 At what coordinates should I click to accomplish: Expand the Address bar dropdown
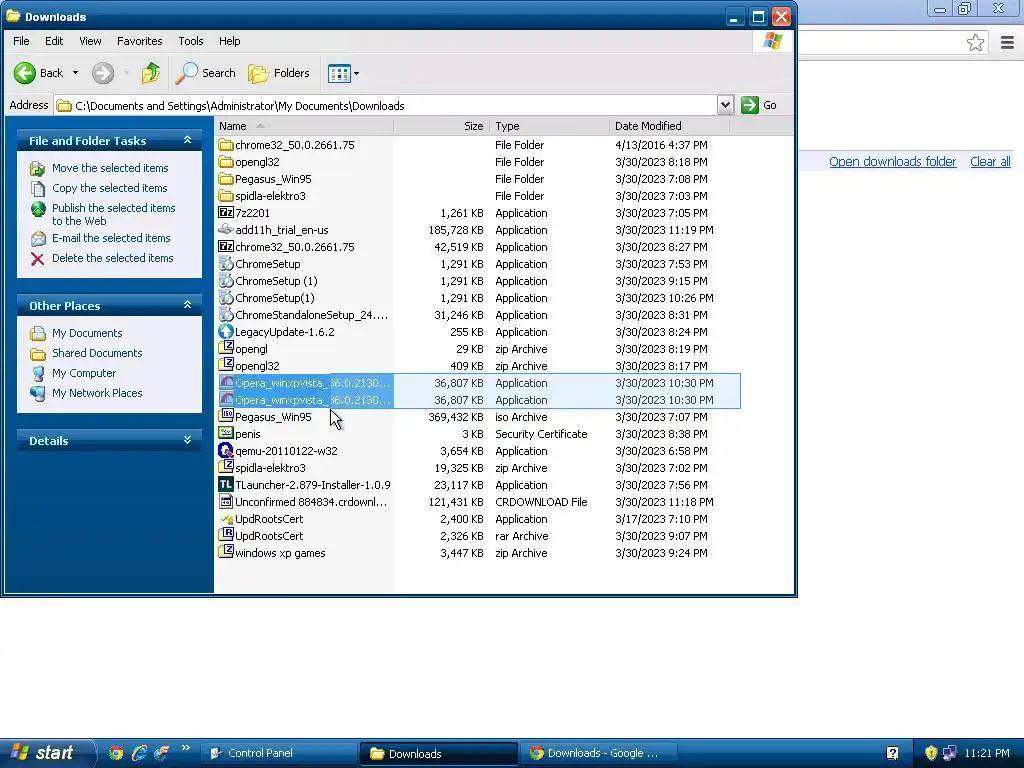click(x=725, y=105)
